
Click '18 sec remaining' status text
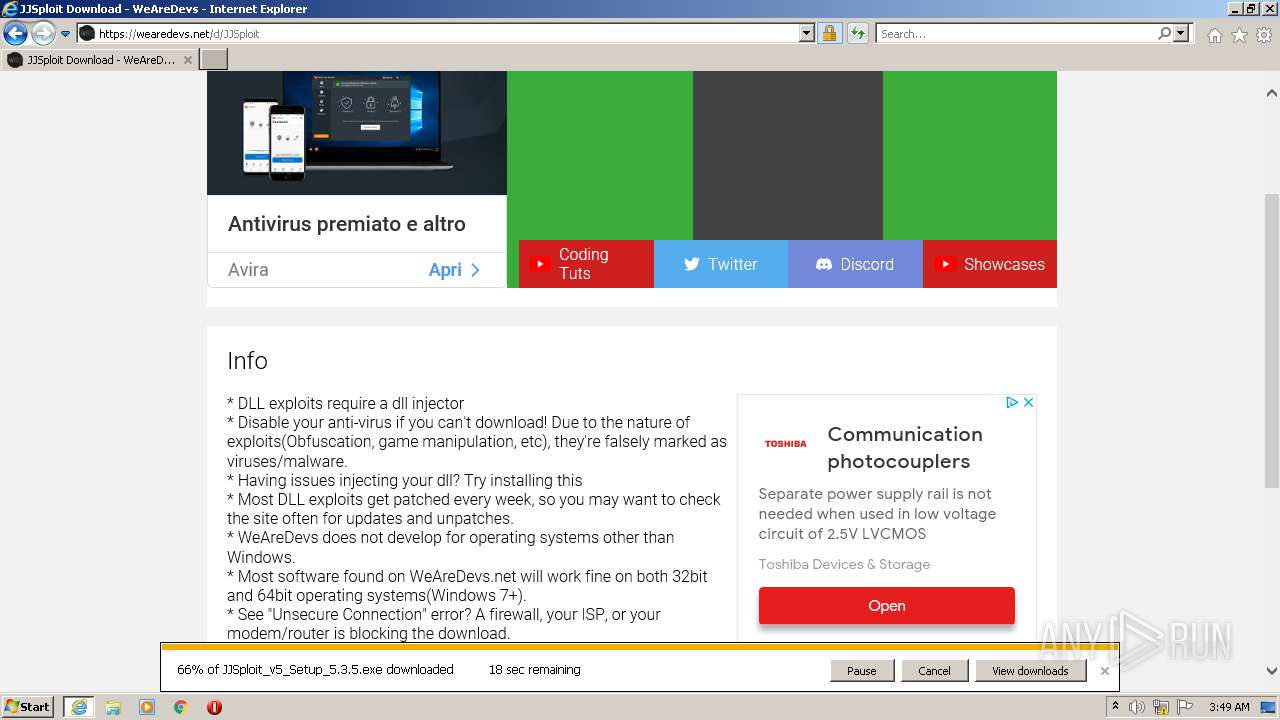pos(535,670)
